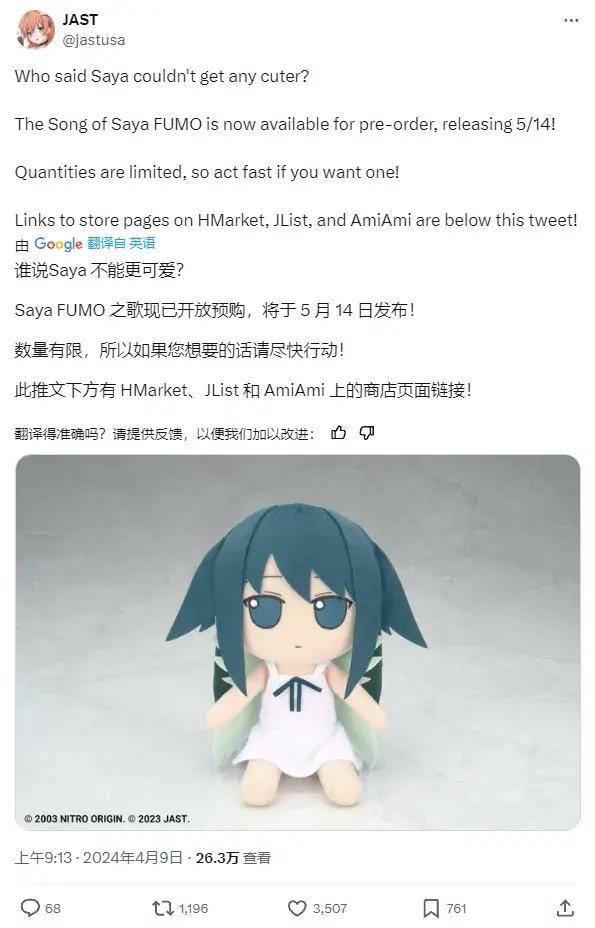The height and width of the screenshot is (928, 595).
Task: Click the 翻译自 英语 translated-from label
Action: (x=121, y=243)
